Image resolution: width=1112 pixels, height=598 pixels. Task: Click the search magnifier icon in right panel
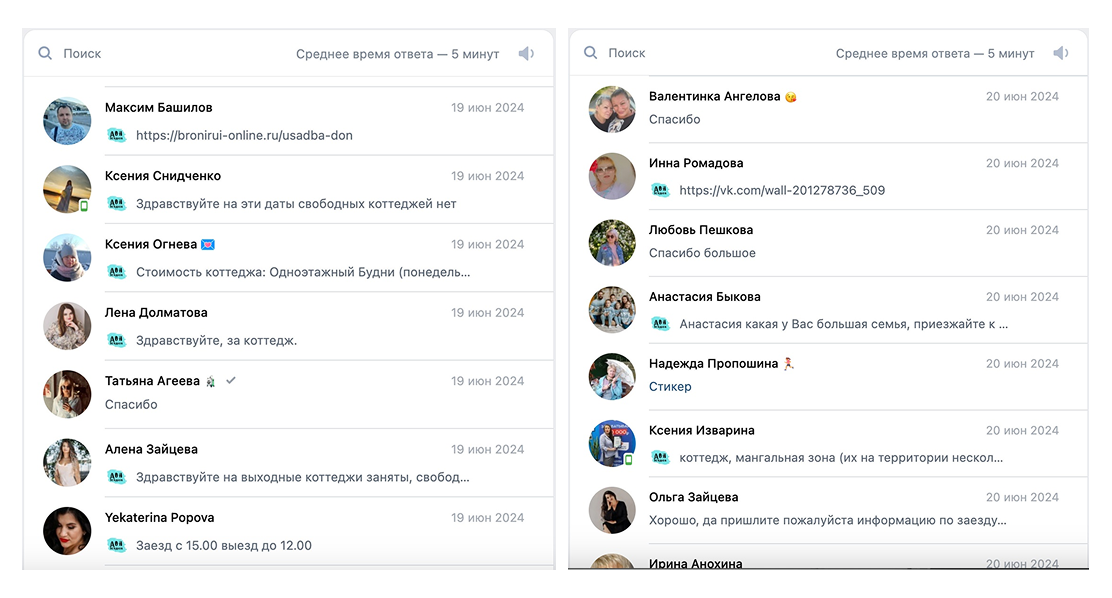pos(590,52)
